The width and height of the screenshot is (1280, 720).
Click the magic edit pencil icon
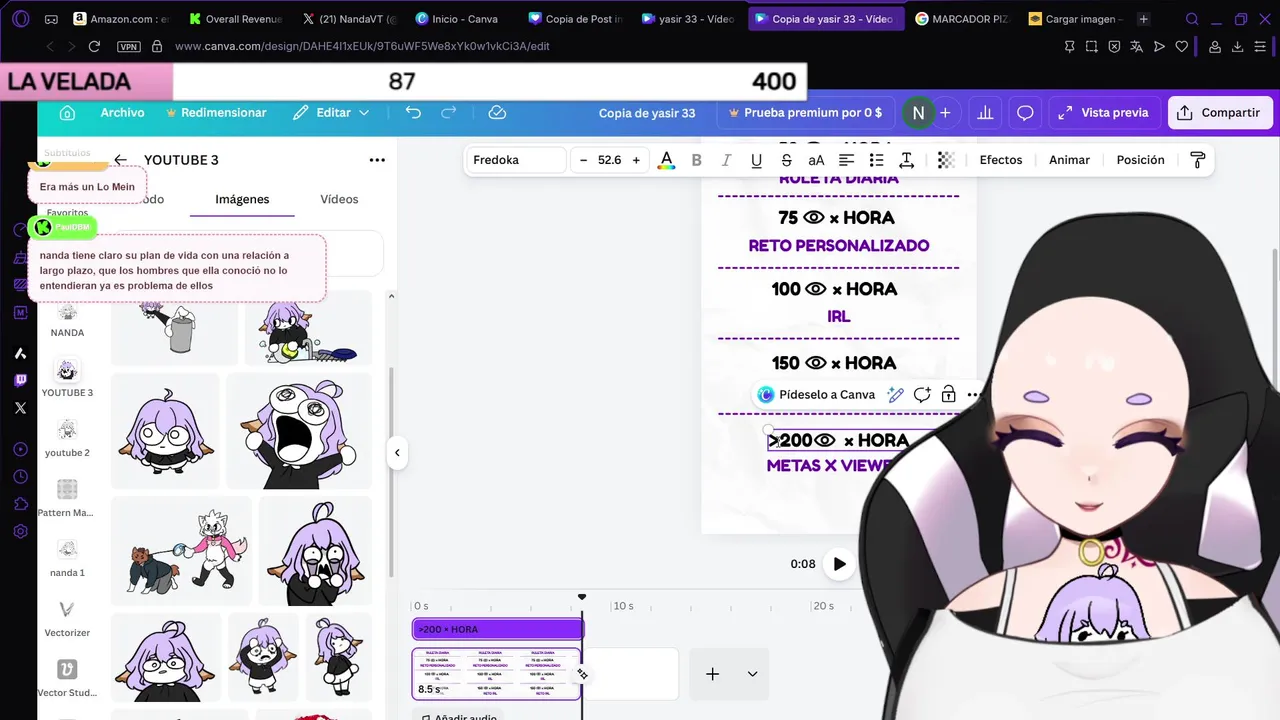pos(896,395)
